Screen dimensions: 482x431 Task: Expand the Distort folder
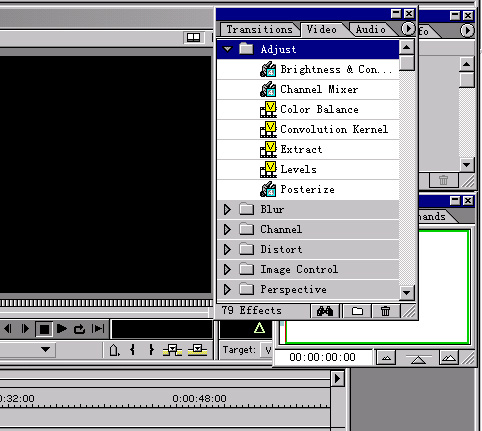(227, 249)
